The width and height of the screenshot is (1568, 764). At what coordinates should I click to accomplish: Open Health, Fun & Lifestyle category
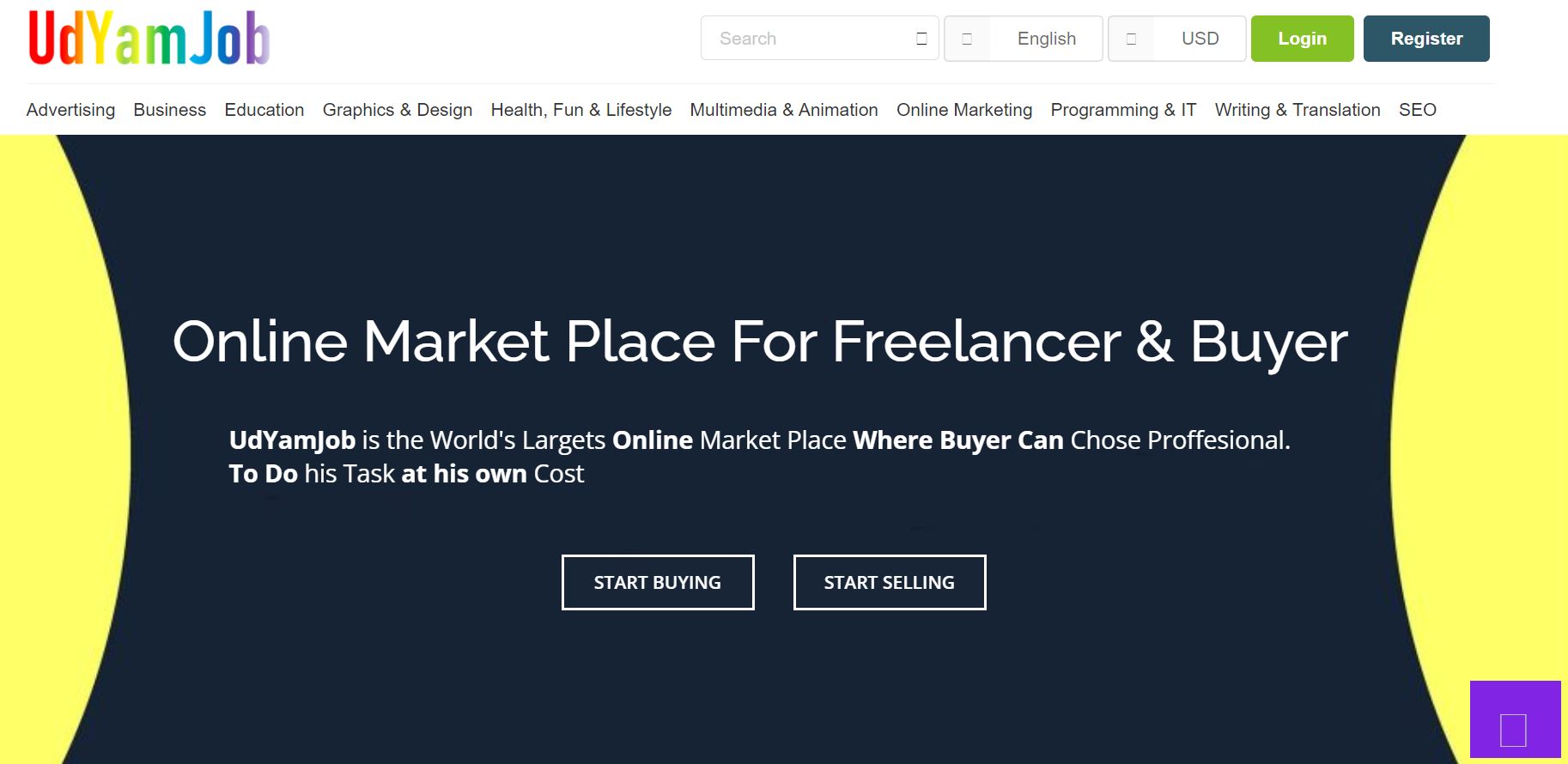coord(581,110)
